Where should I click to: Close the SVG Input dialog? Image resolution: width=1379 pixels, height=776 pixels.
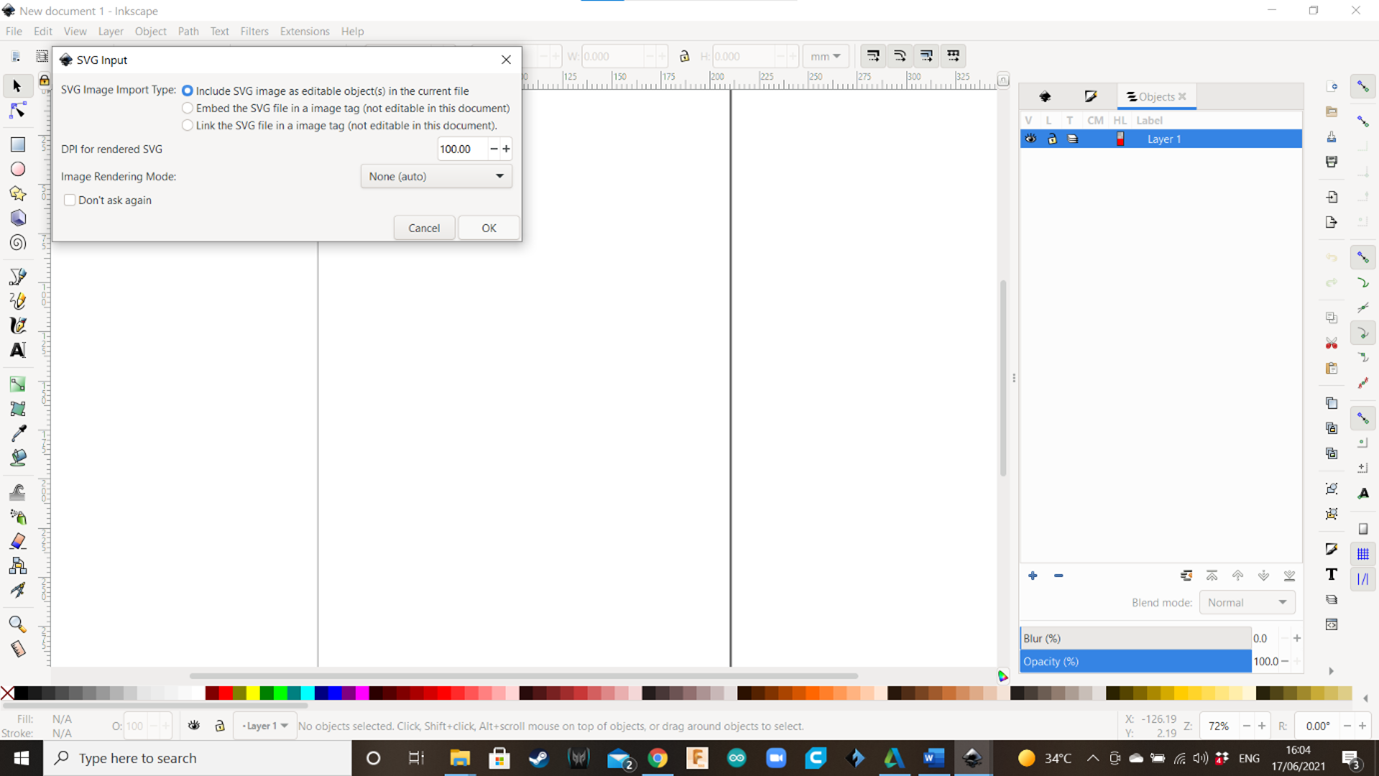pyautogui.click(x=506, y=60)
